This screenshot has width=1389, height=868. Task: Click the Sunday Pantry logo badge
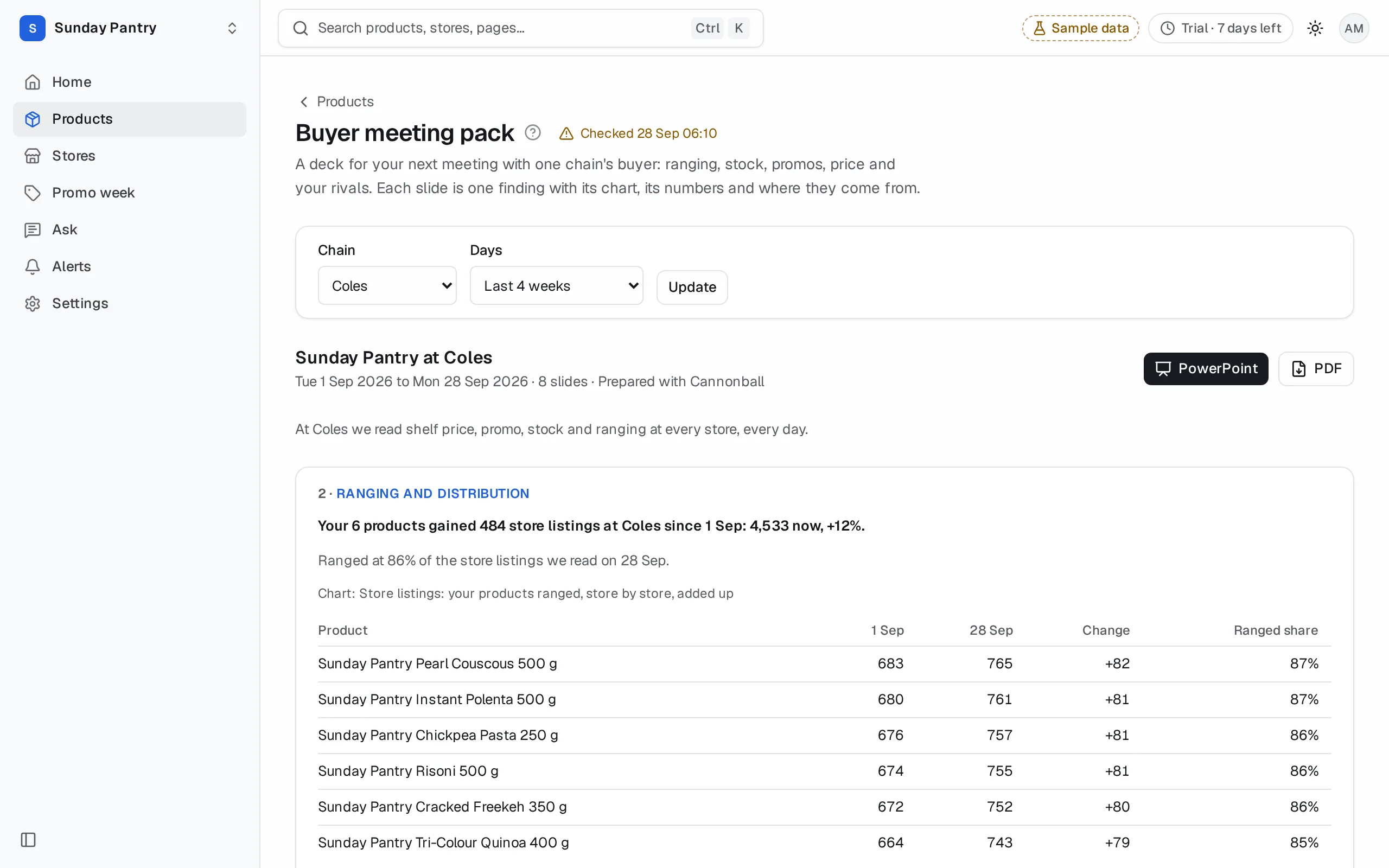click(33, 28)
